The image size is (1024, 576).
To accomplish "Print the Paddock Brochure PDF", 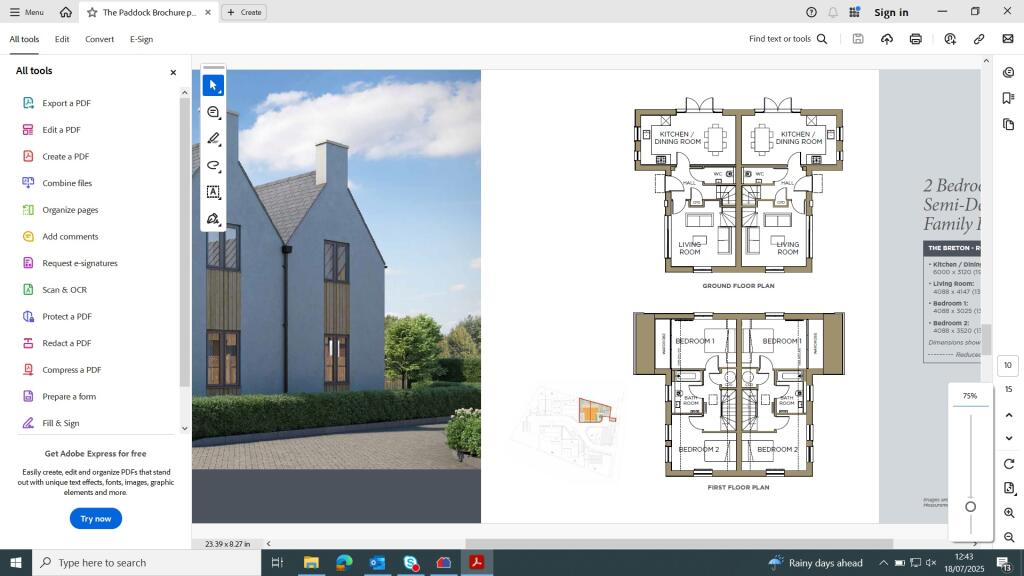I will (x=915, y=39).
